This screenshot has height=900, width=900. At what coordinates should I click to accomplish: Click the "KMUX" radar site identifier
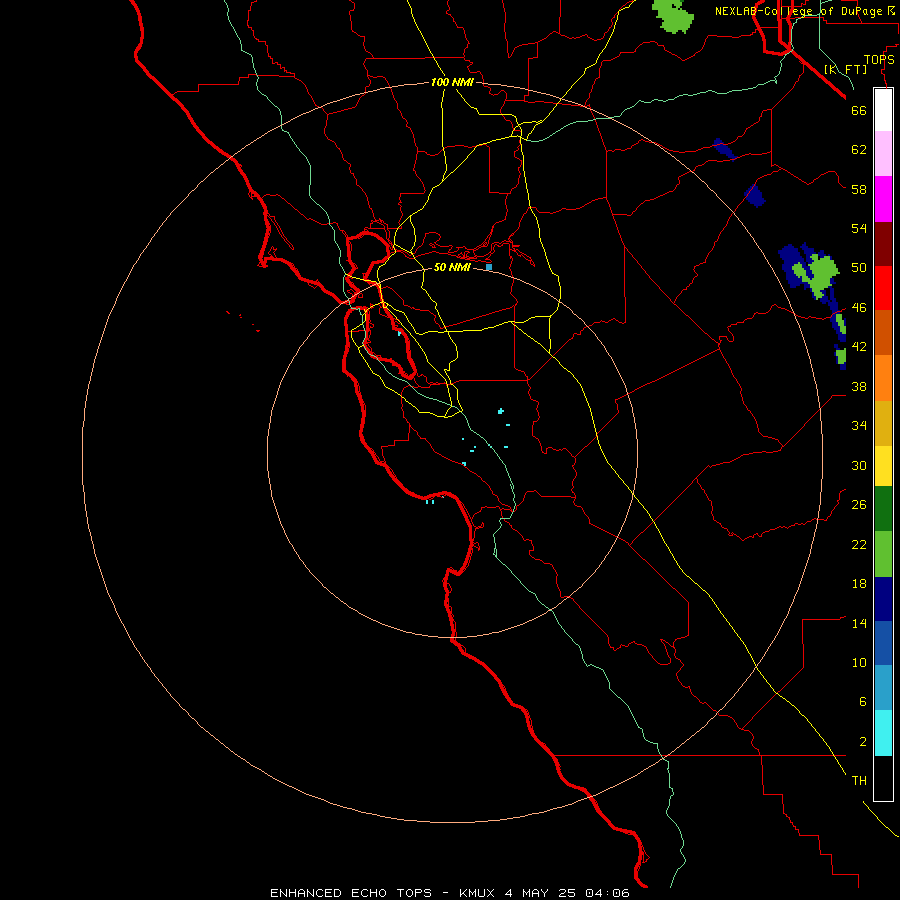tap(478, 893)
